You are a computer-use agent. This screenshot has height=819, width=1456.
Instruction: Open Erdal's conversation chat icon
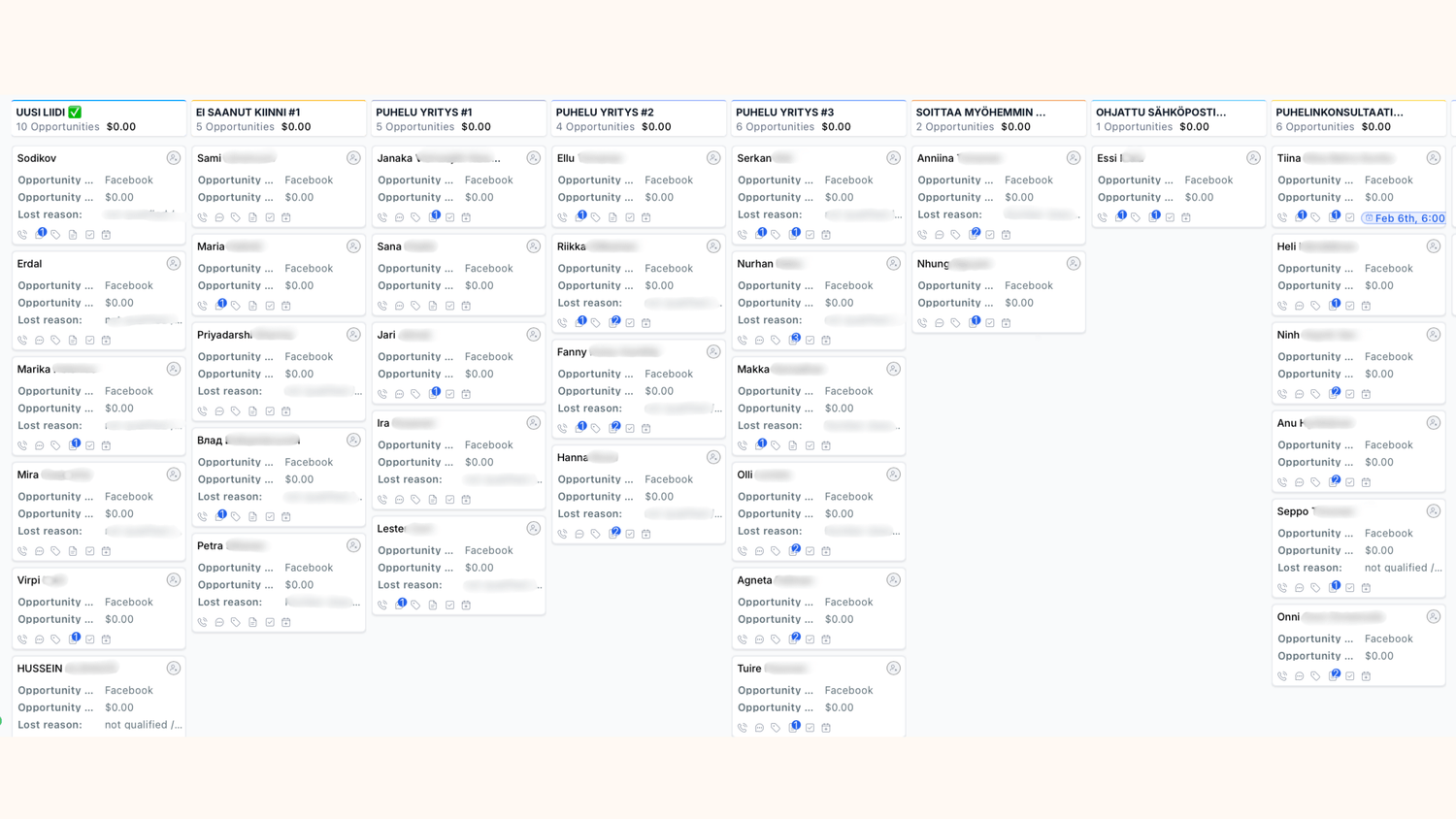point(40,341)
